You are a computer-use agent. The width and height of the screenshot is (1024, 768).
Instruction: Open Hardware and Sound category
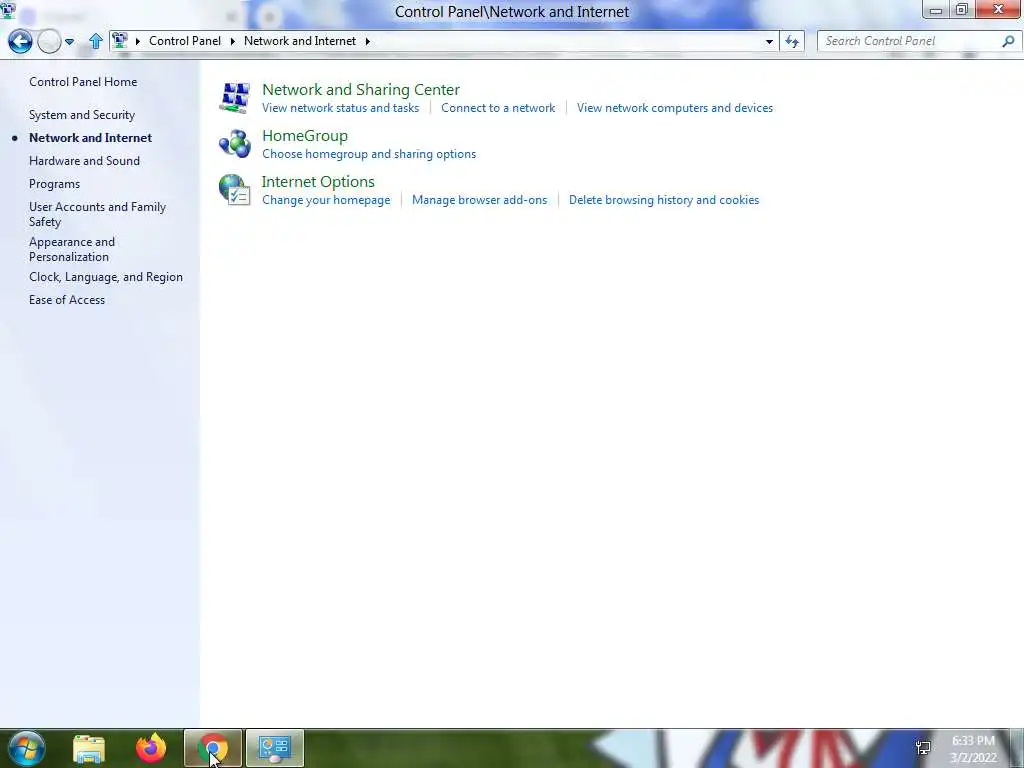(84, 161)
